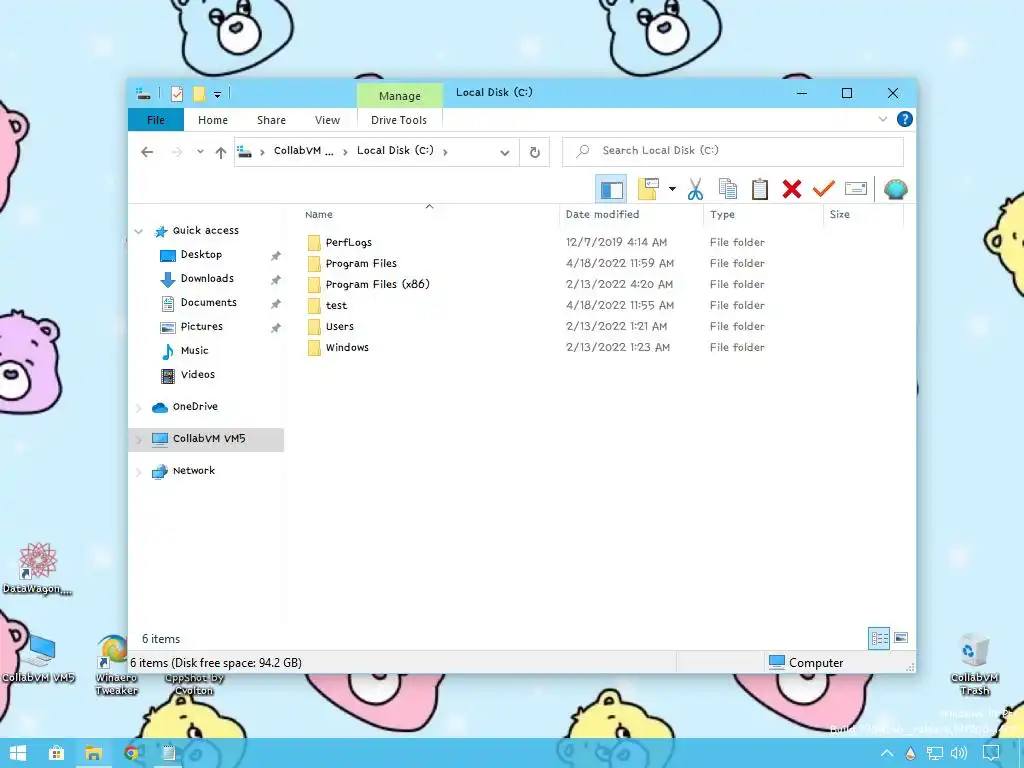Screen dimensions: 1024x768
Task: Open Notepad from taskbar
Action: 168,753
